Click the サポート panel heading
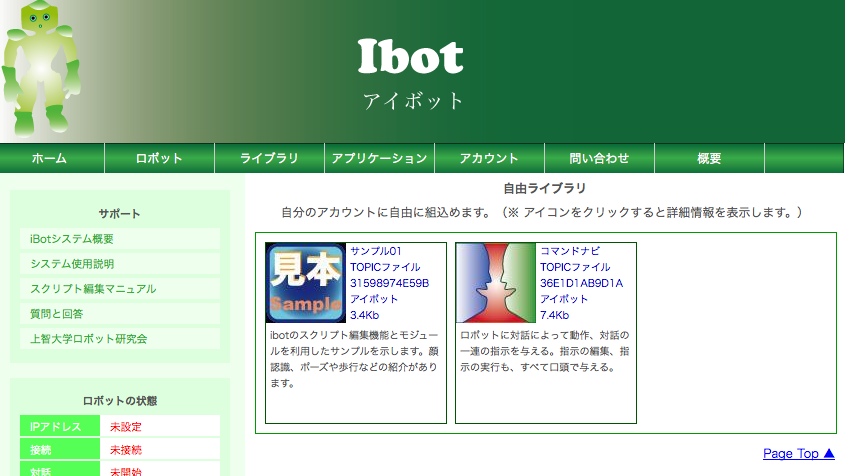 coord(119,214)
